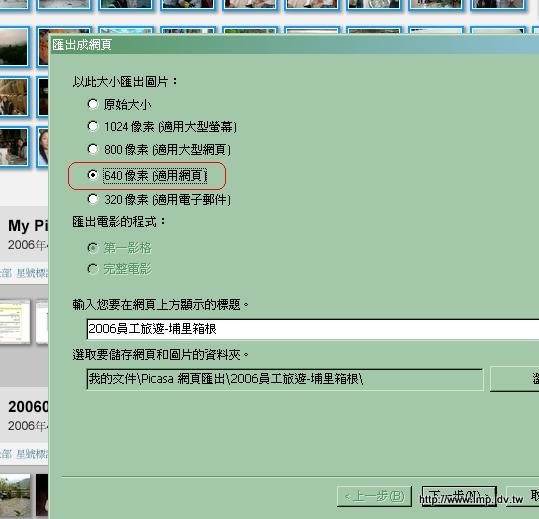This screenshot has width=539, height=519.
Task: Select the group photo thumbnail beside 320 option
Action: click(x=13, y=147)
